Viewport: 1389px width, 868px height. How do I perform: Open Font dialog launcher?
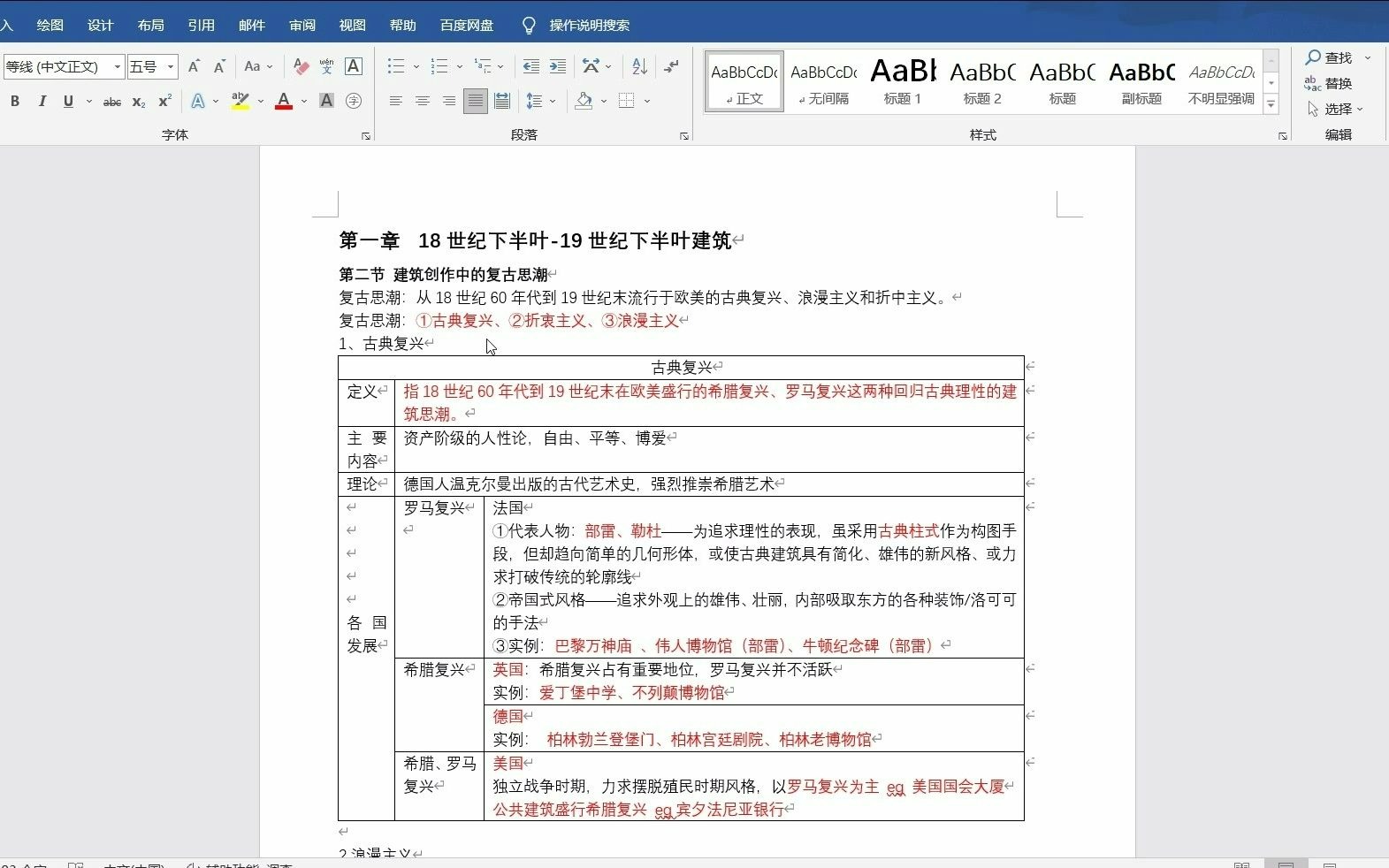[366, 136]
